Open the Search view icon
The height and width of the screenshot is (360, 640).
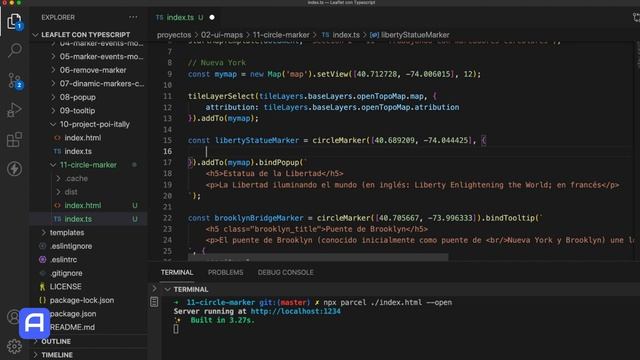[15, 50]
